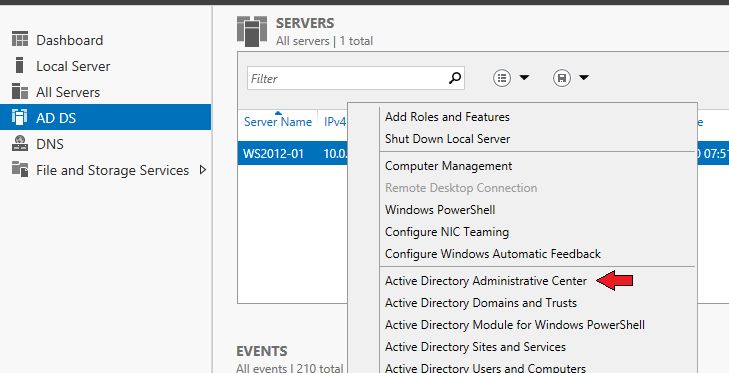The height and width of the screenshot is (373, 729).
Task: Open Active Directory Sites and Services
Action: [x=475, y=347]
